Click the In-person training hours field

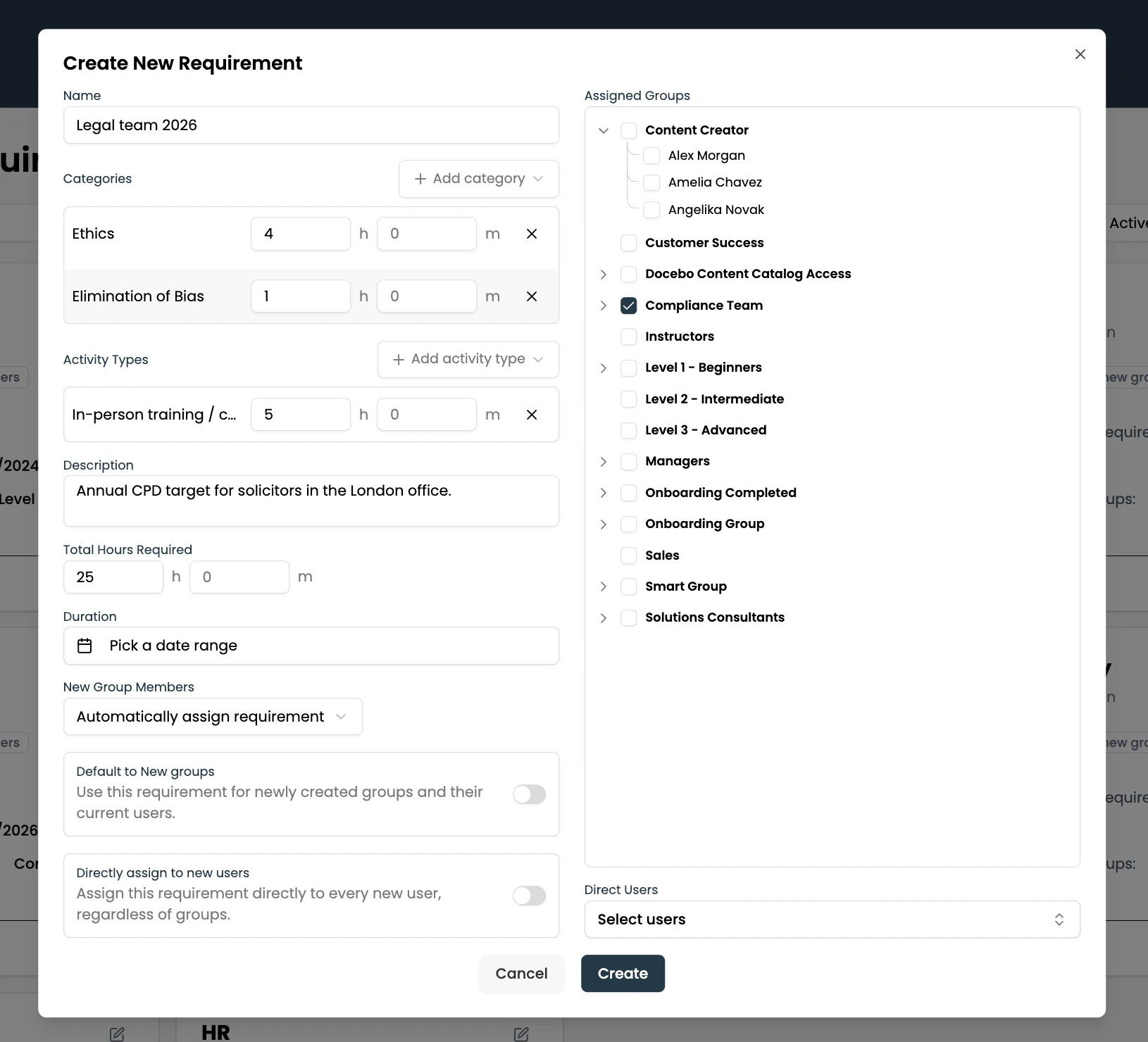[301, 415]
